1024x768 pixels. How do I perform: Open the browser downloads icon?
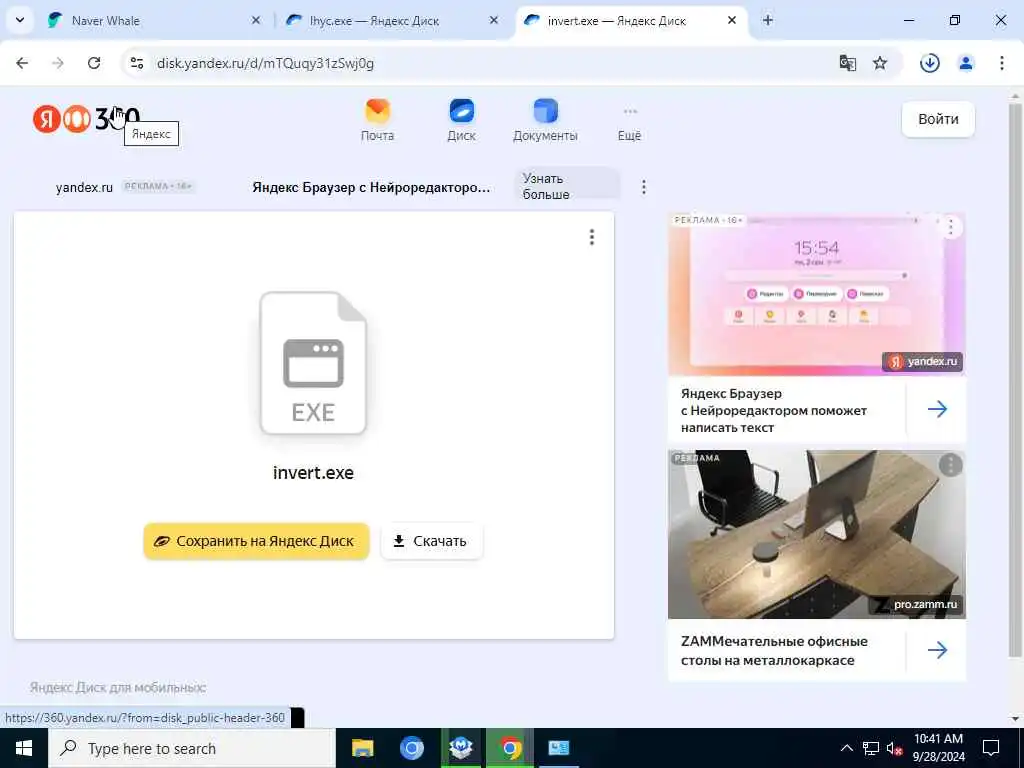coord(930,63)
